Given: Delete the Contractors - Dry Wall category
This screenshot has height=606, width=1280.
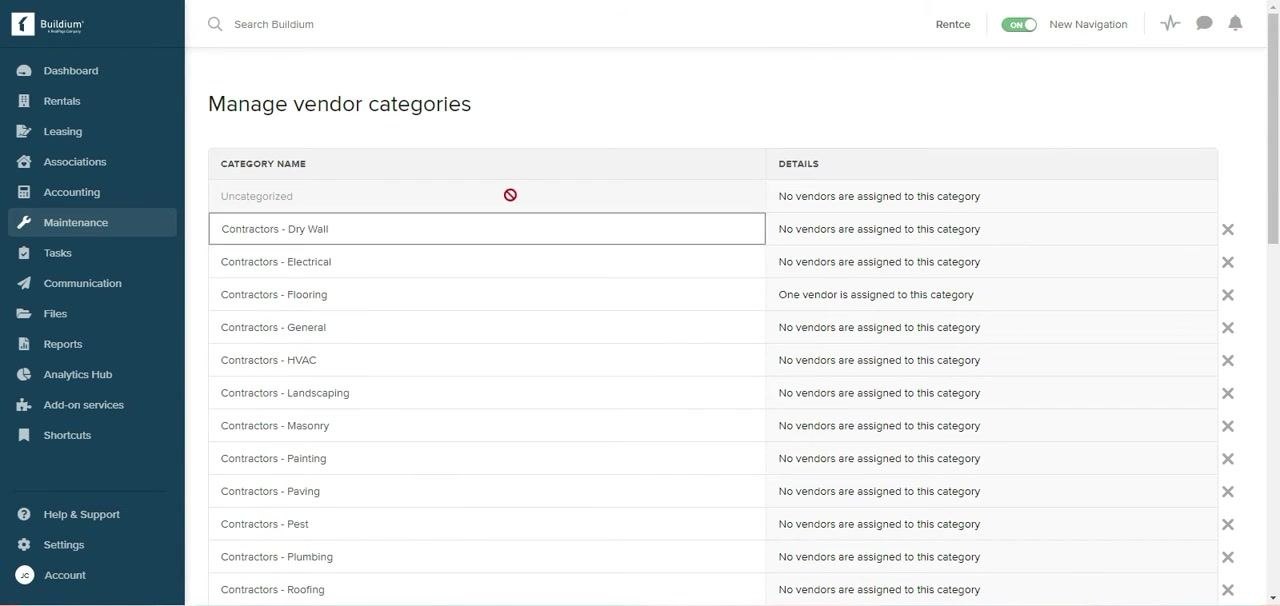Looking at the screenshot, I should (1228, 229).
